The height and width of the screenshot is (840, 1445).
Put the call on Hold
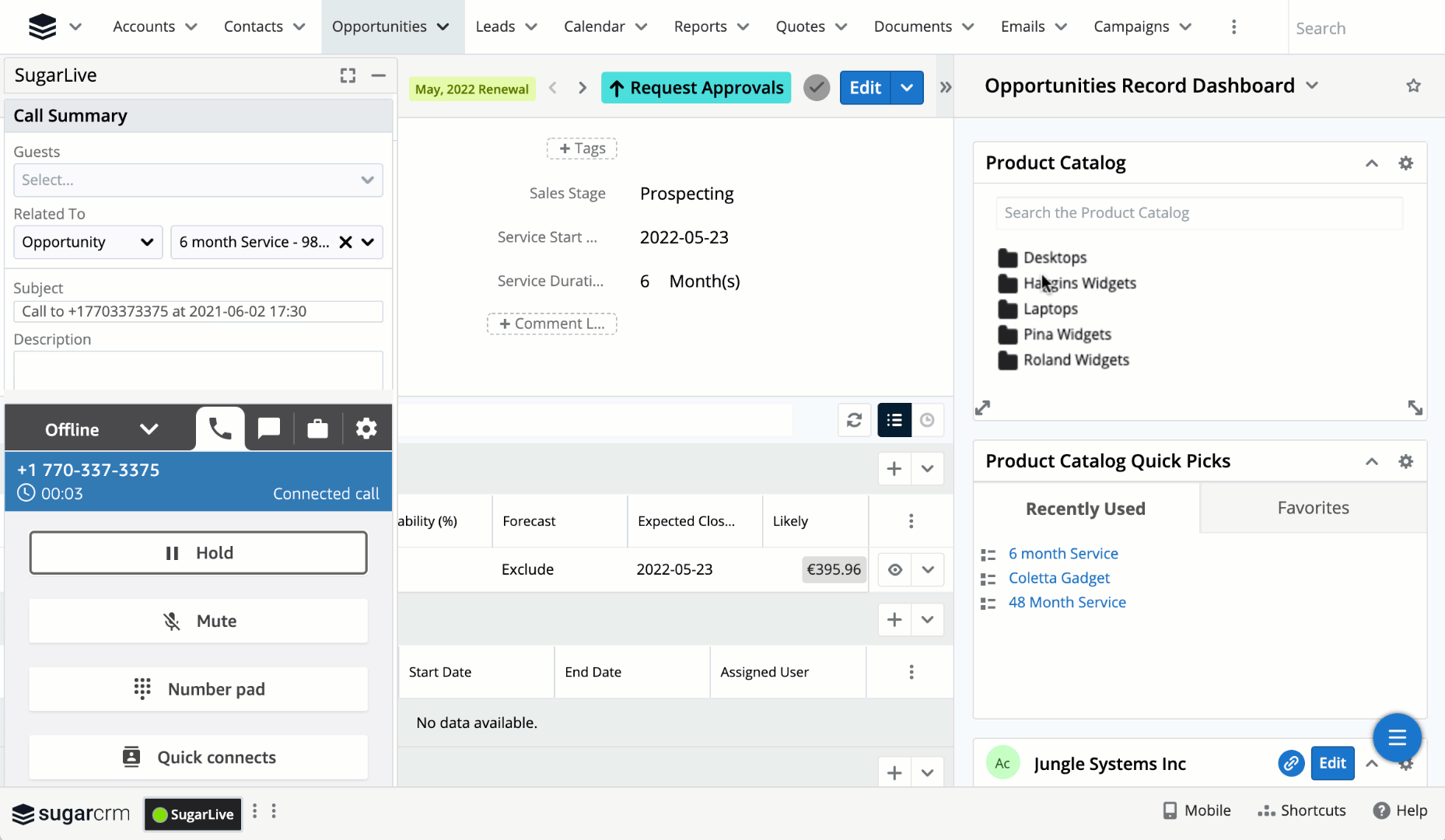coord(198,553)
